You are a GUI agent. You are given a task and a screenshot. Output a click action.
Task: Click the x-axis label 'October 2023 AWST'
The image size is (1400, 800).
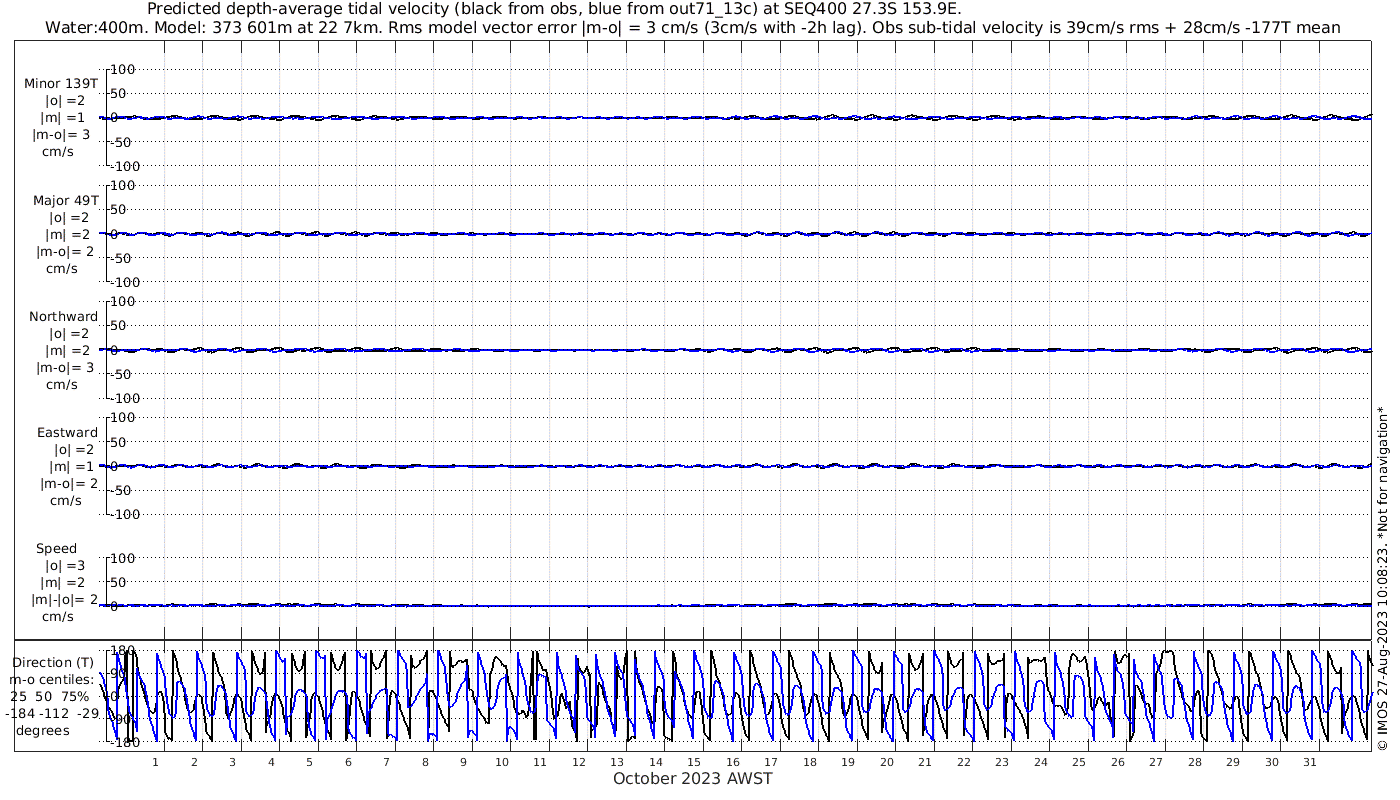coord(693,778)
